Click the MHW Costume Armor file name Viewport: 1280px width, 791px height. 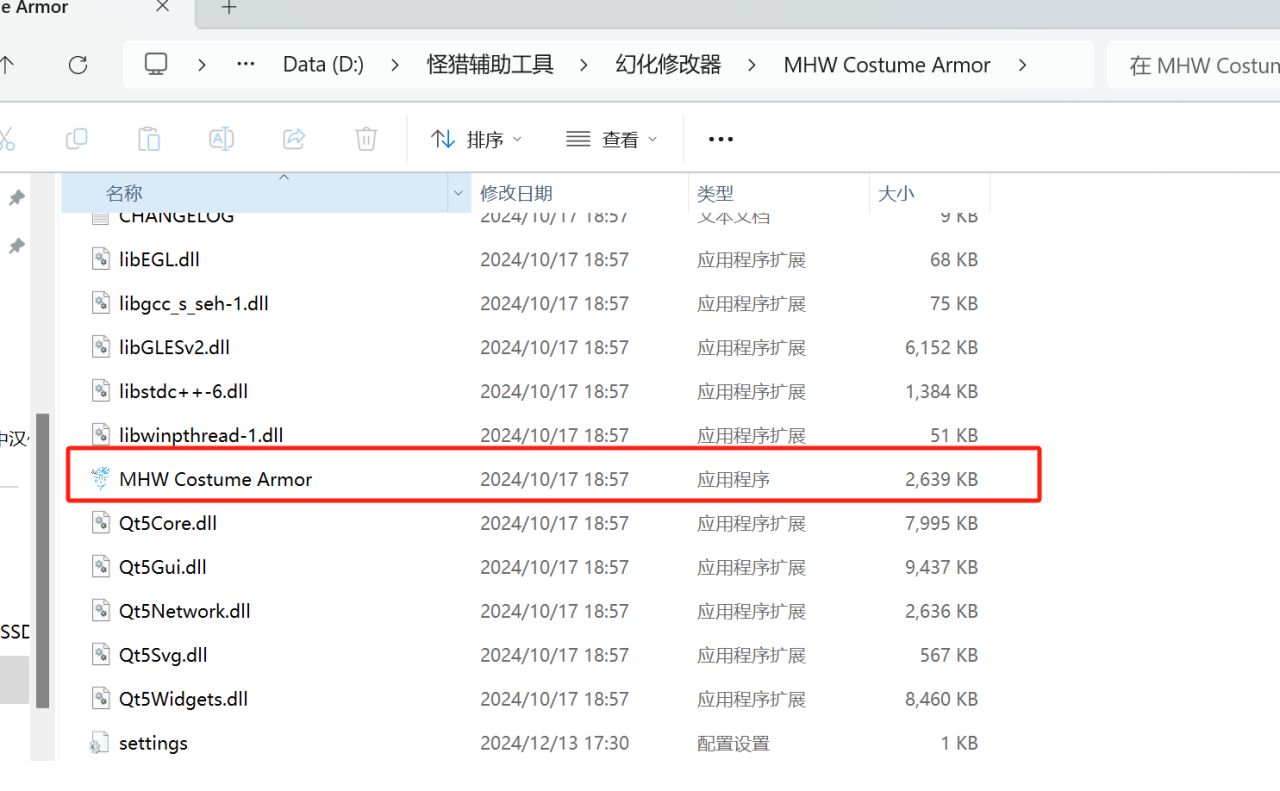pyautogui.click(x=215, y=479)
